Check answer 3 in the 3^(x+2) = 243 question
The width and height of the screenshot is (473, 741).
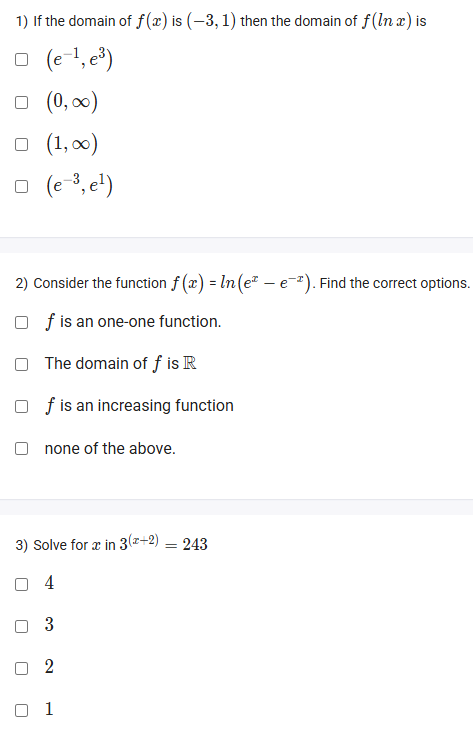point(21,627)
